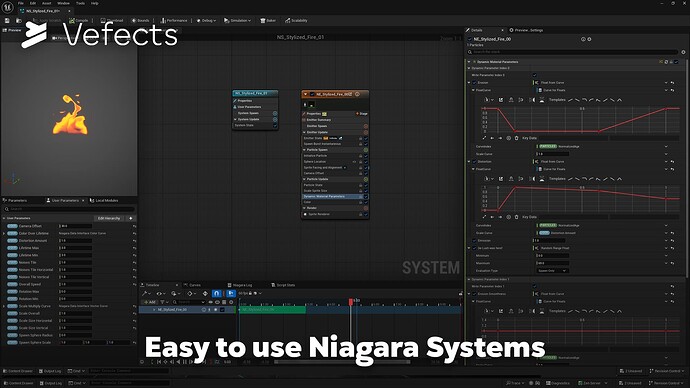This screenshot has height=388, width=690.
Task: Click the Browse to asset icon
Action: pyautogui.click(x=18, y=21)
